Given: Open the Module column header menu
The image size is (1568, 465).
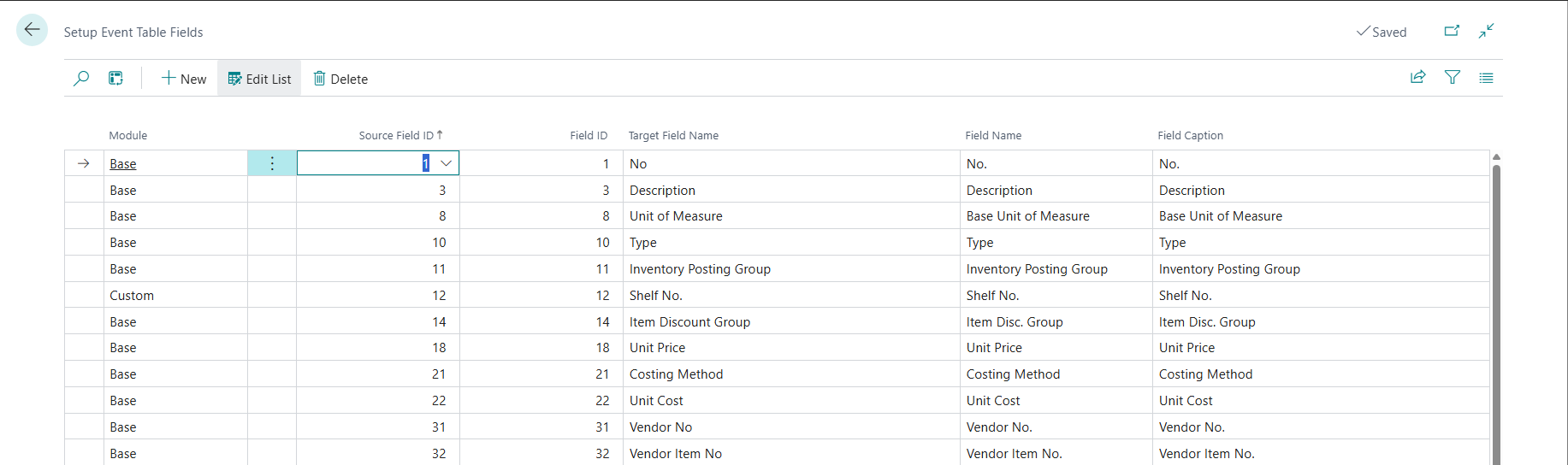Looking at the screenshot, I should point(128,135).
